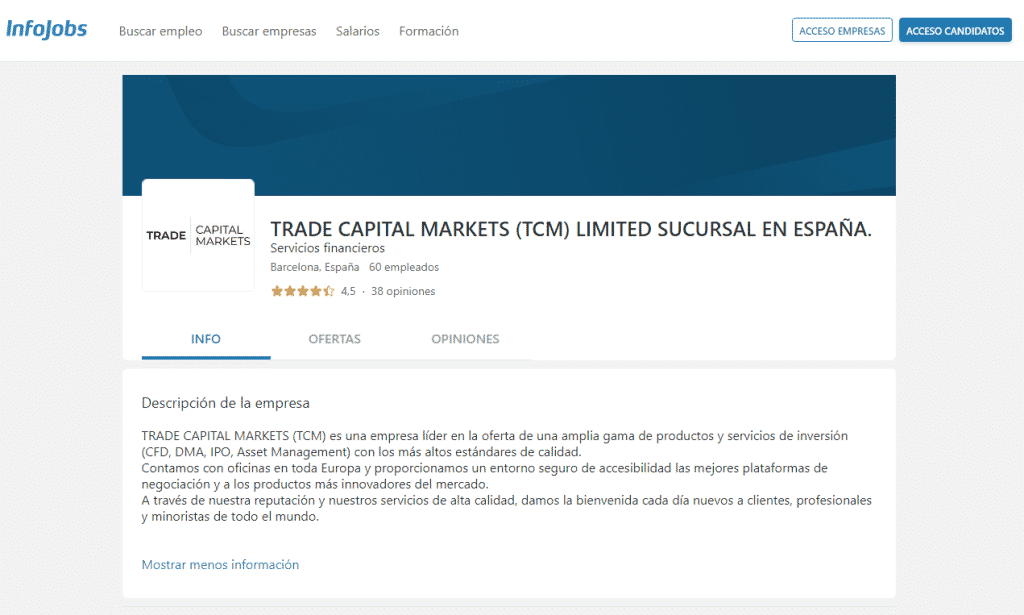Click the 60 empleados text
The height and width of the screenshot is (615, 1024).
pos(404,267)
